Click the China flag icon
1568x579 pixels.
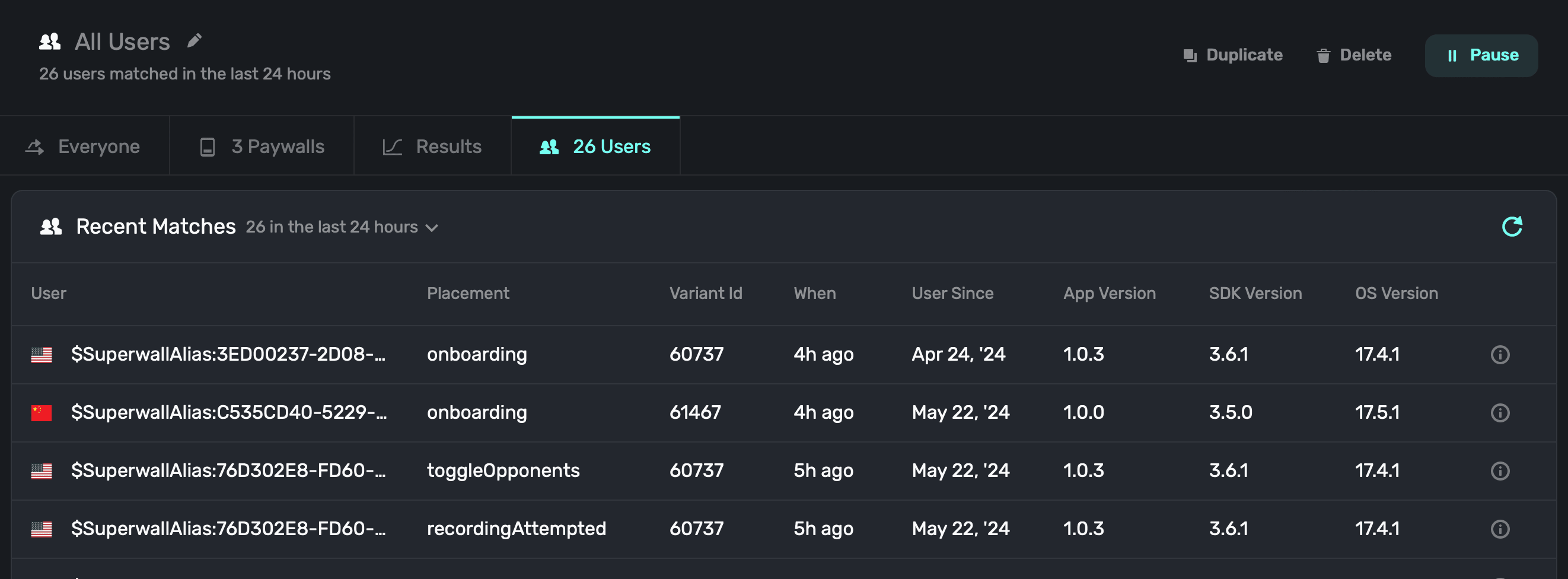coord(42,413)
